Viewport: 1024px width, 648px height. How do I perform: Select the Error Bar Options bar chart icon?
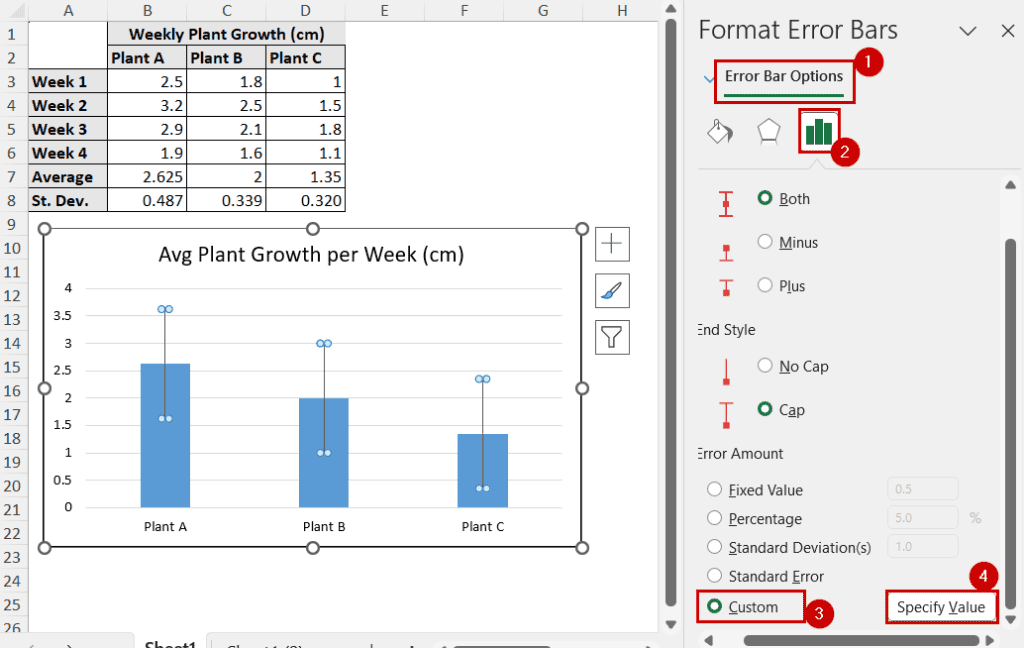(819, 131)
